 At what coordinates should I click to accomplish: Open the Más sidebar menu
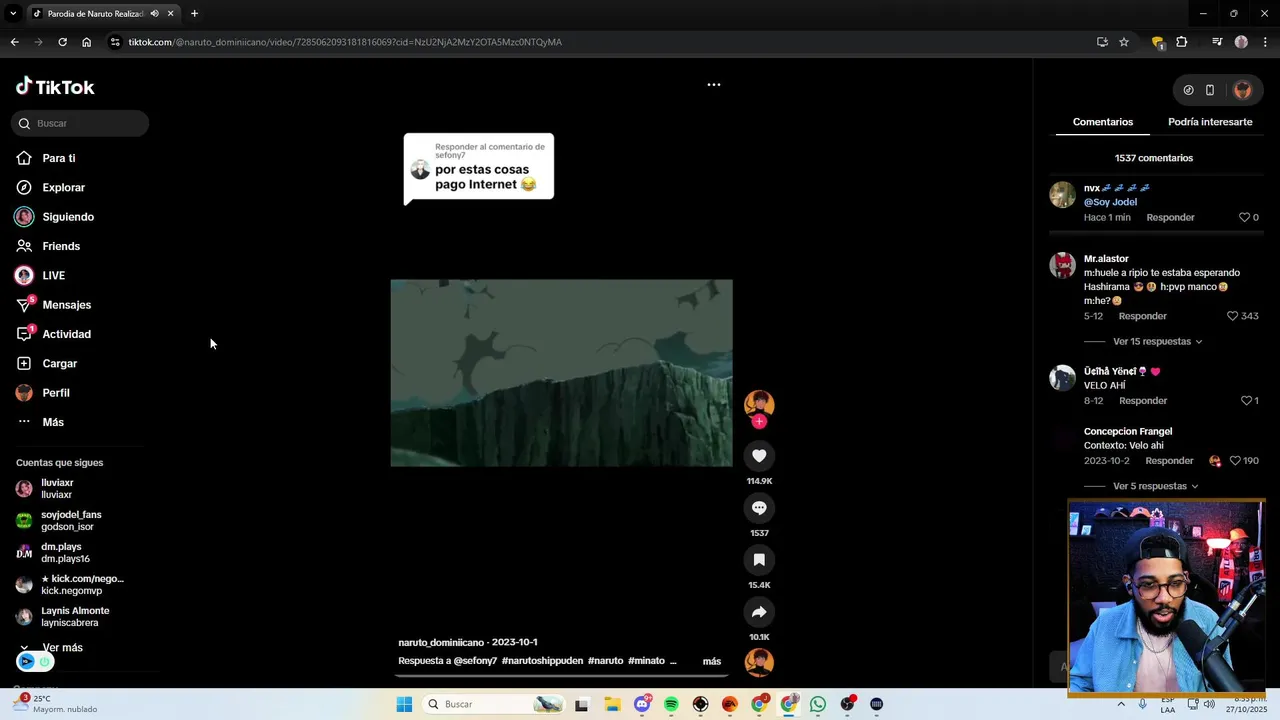(52, 422)
